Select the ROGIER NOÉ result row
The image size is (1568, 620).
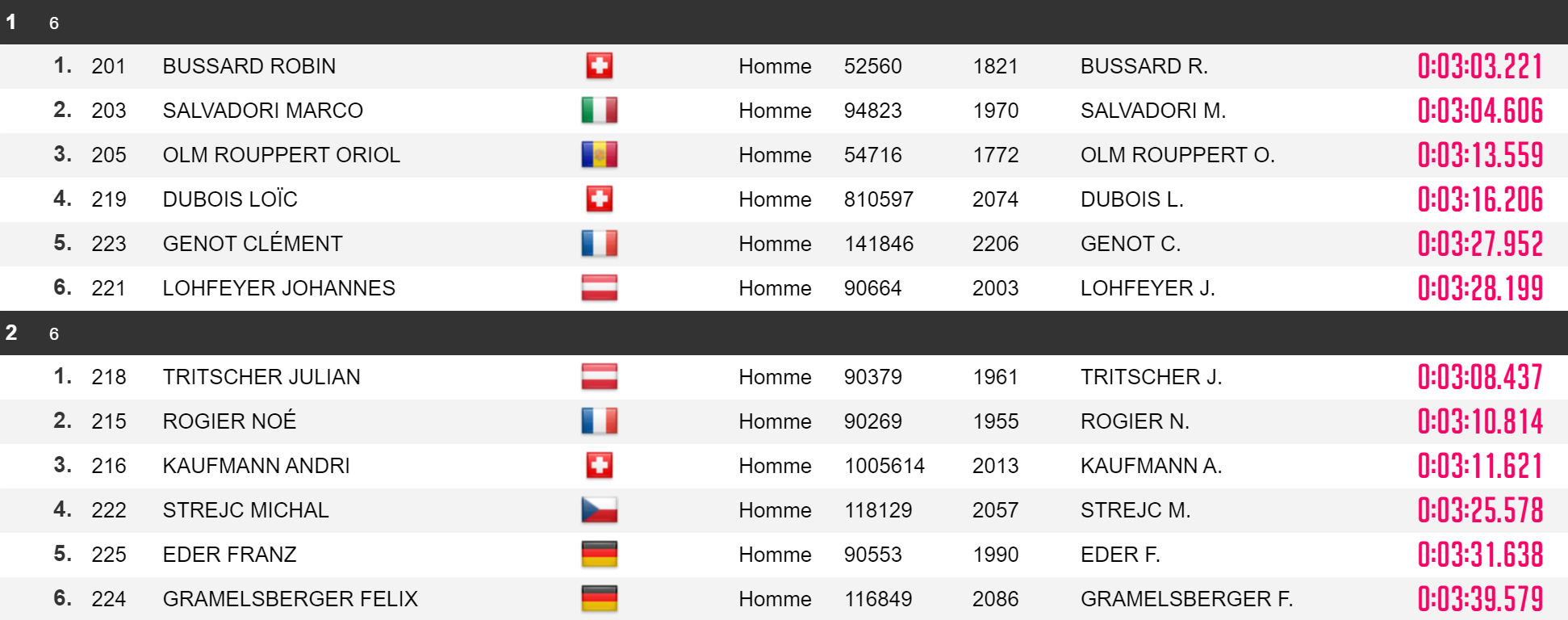click(784, 421)
